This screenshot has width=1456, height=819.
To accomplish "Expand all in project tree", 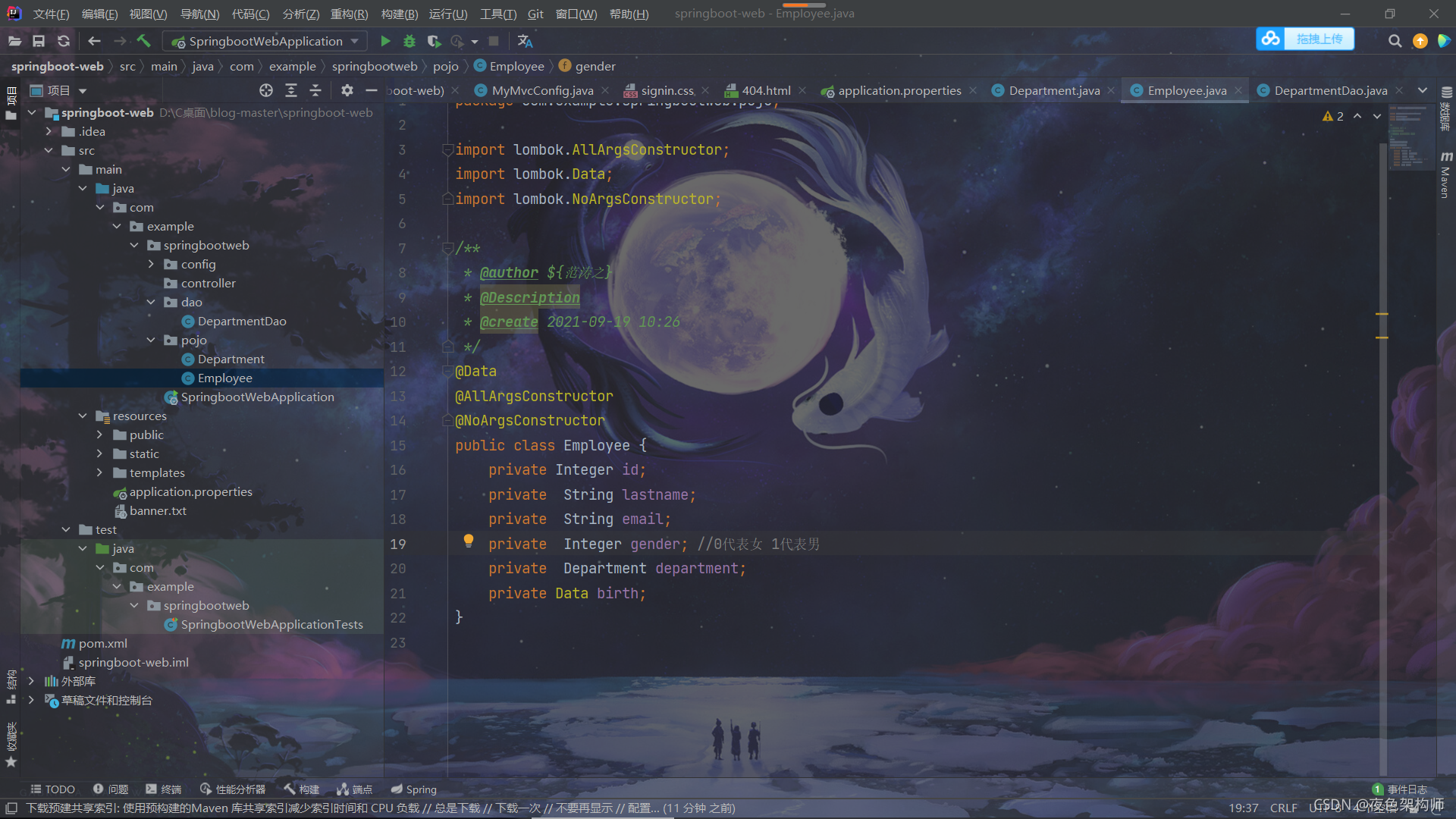I will (291, 90).
